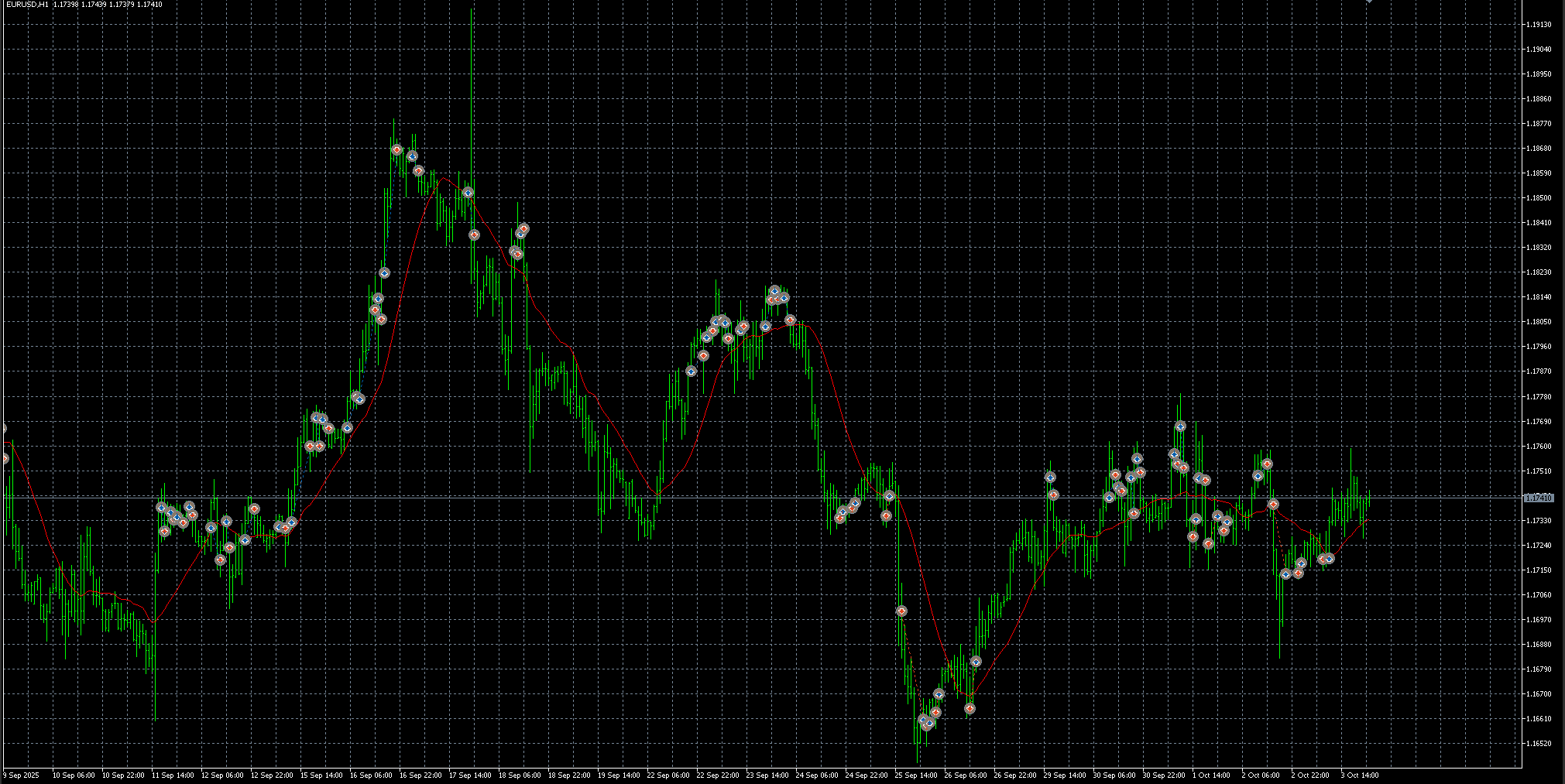Select the 1.16790 price axis value

click(x=1539, y=669)
